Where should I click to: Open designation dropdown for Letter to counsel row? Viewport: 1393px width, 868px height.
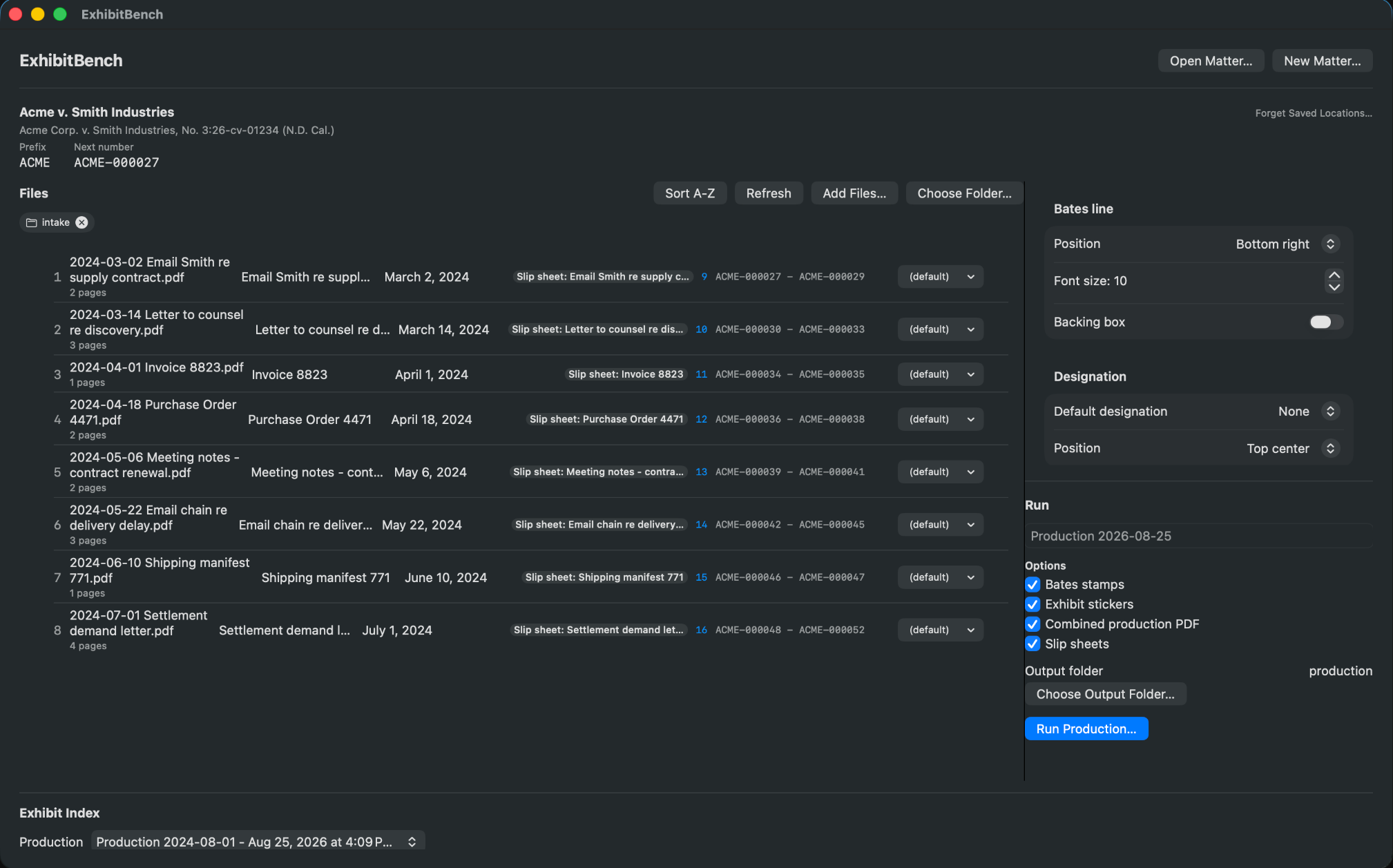pos(940,329)
